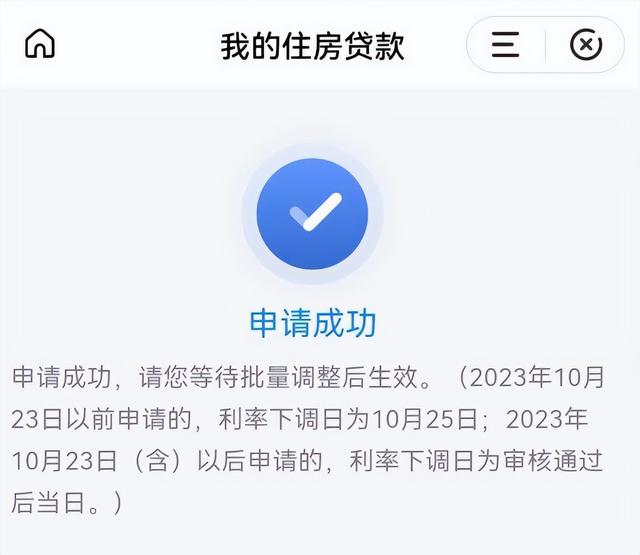Close the mini program with the circled X
640x555 pixels.
pos(586,44)
